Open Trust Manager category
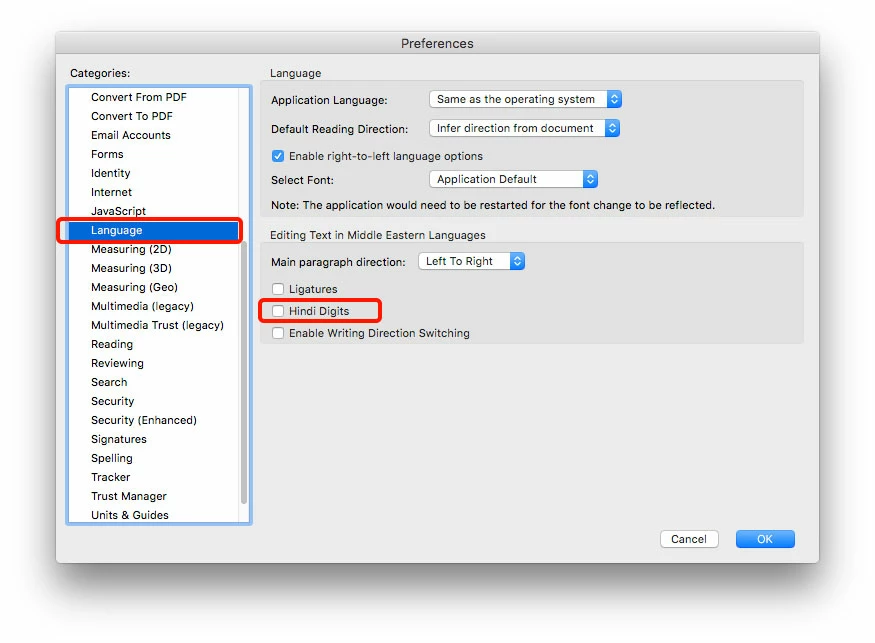The image size is (875, 643). pos(153,496)
